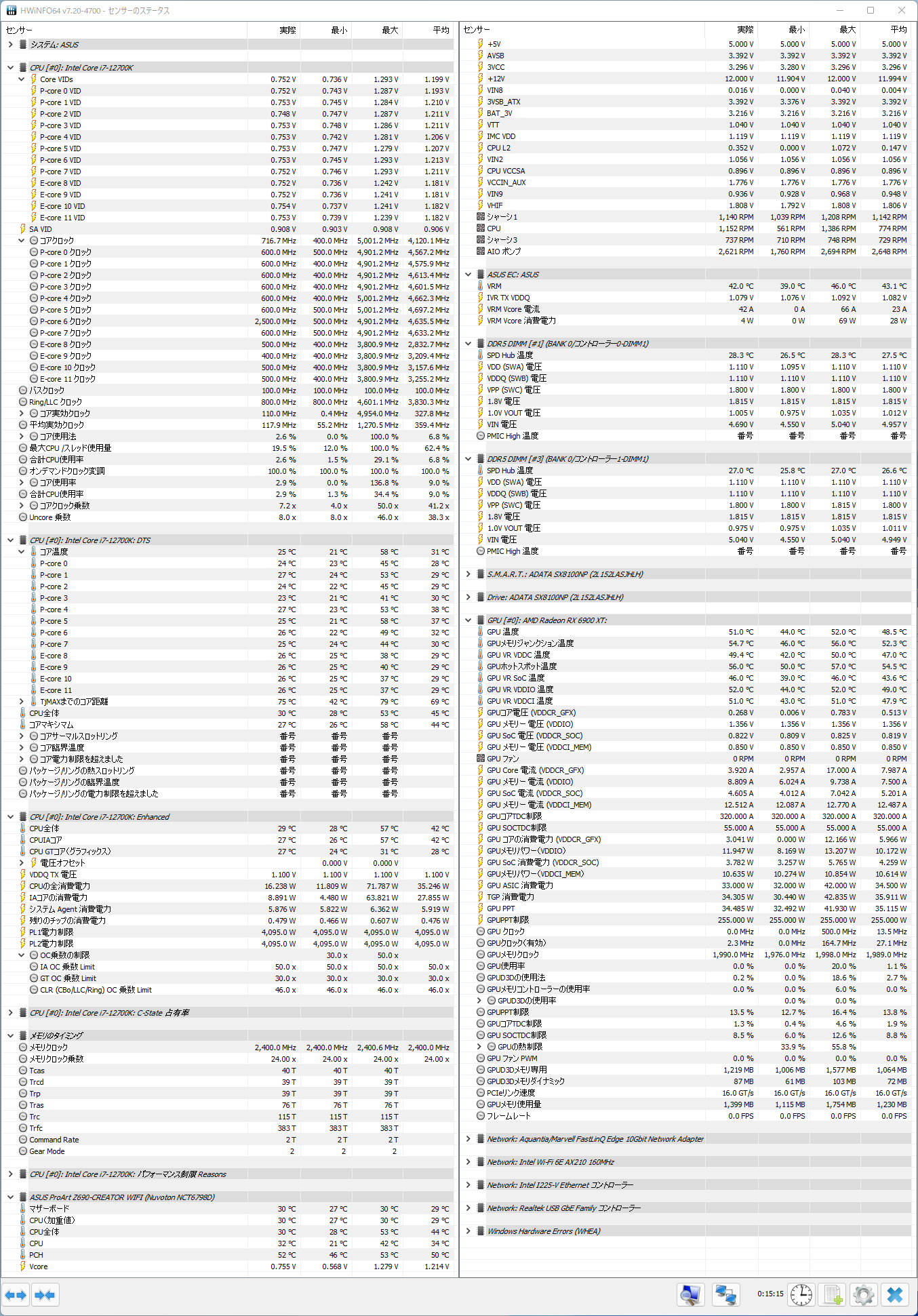This screenshot has width=918, height=1316.
Task: Click the fan icon beside シャーシ1
Action: (480, 217)
